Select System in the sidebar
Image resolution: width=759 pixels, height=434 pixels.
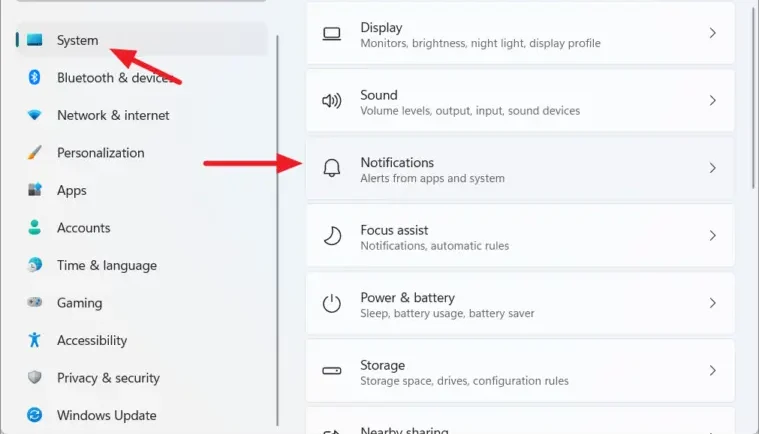77,40
